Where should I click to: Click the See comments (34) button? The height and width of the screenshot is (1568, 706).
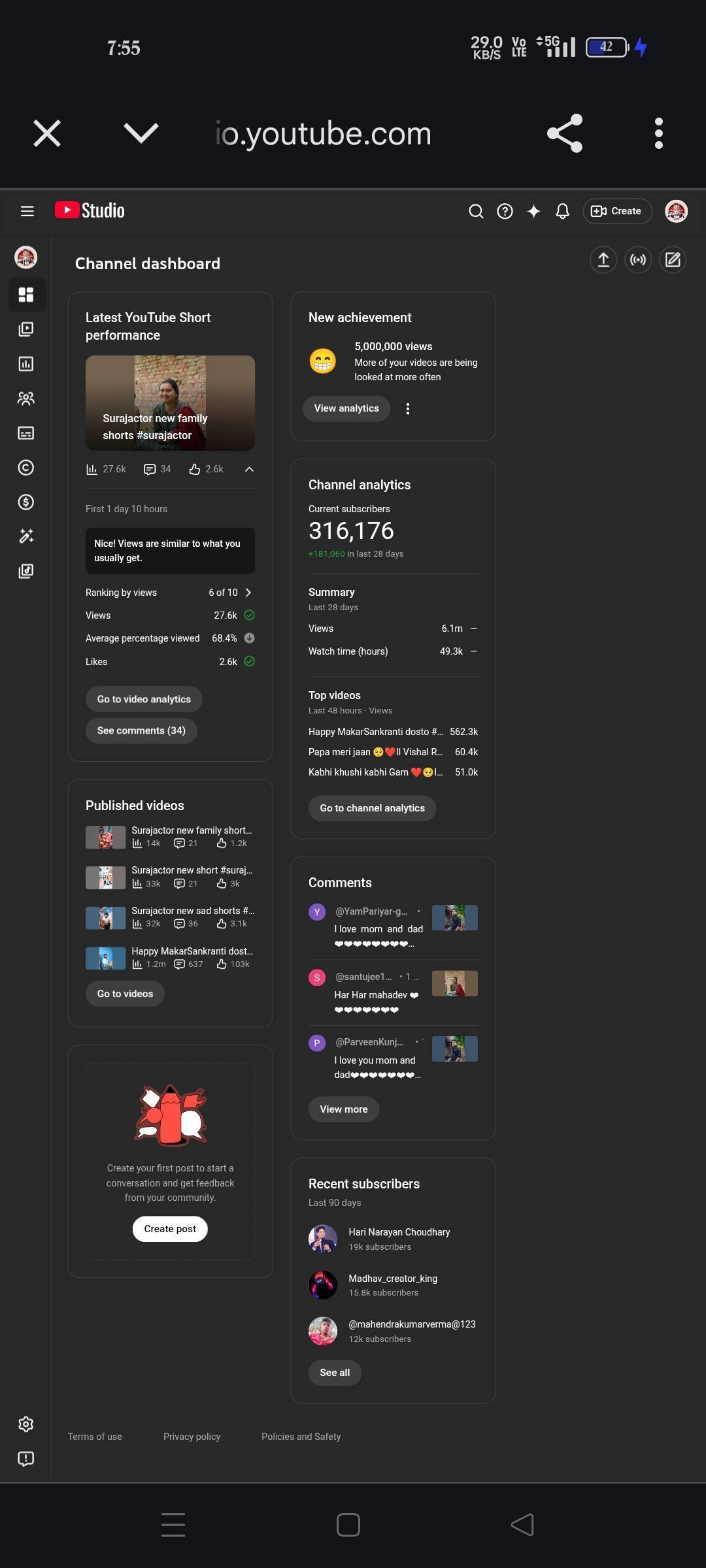coord(141,730)
